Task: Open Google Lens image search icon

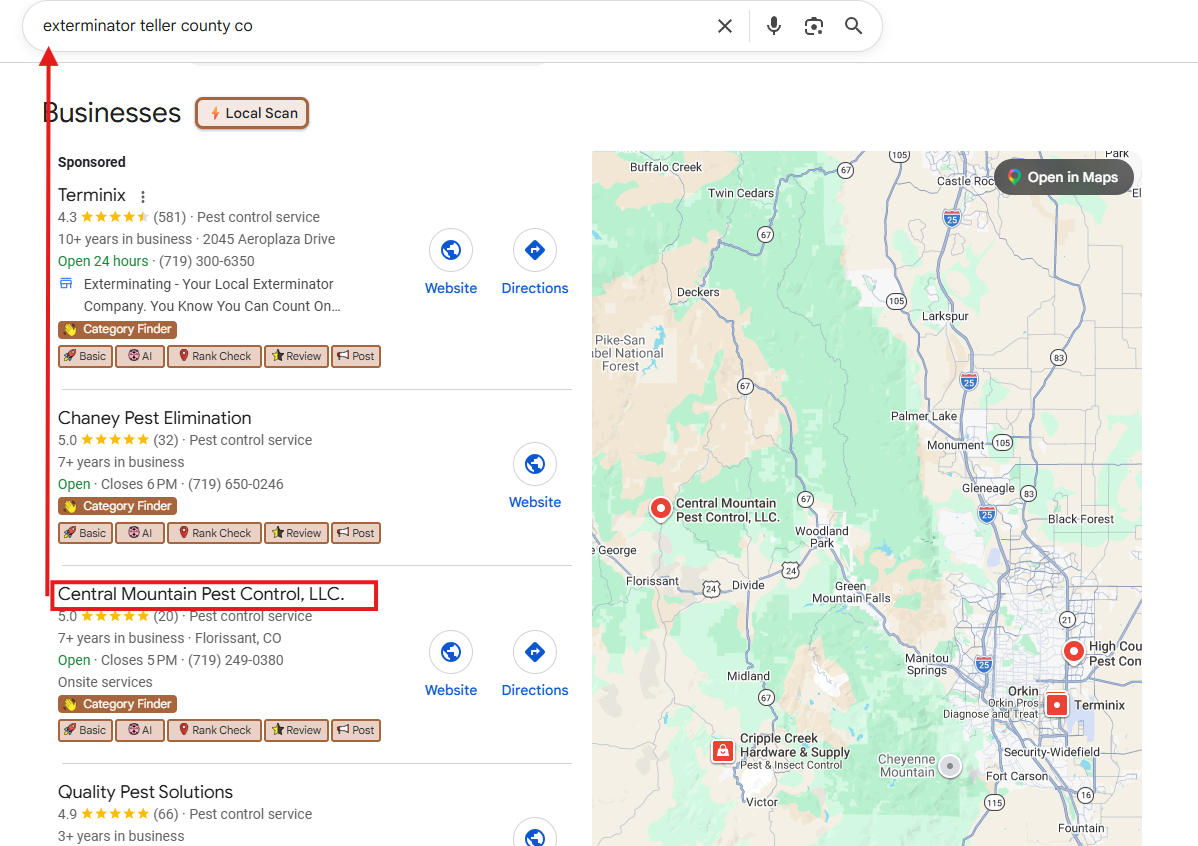Action: [813, 26]
